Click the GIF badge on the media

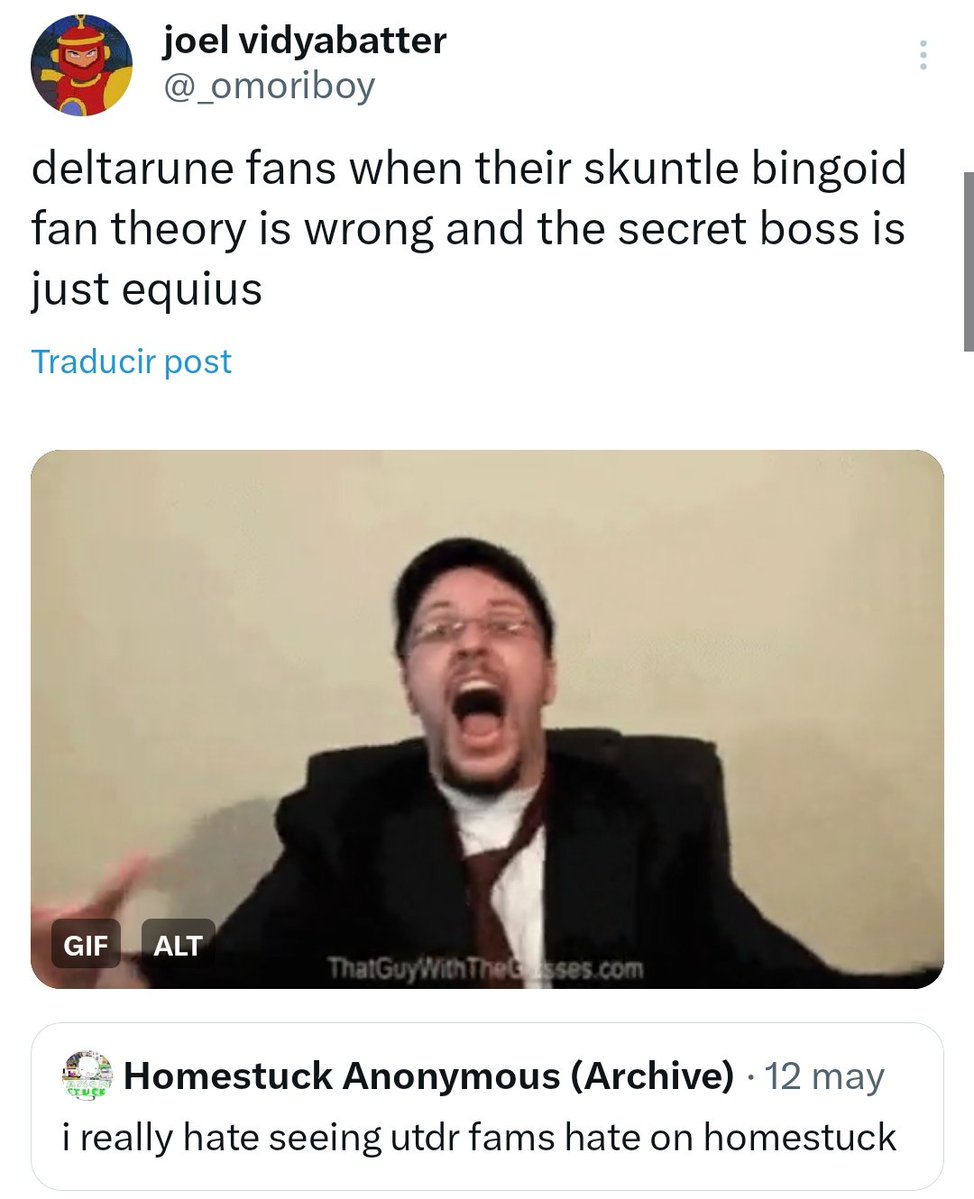(86, 944)
